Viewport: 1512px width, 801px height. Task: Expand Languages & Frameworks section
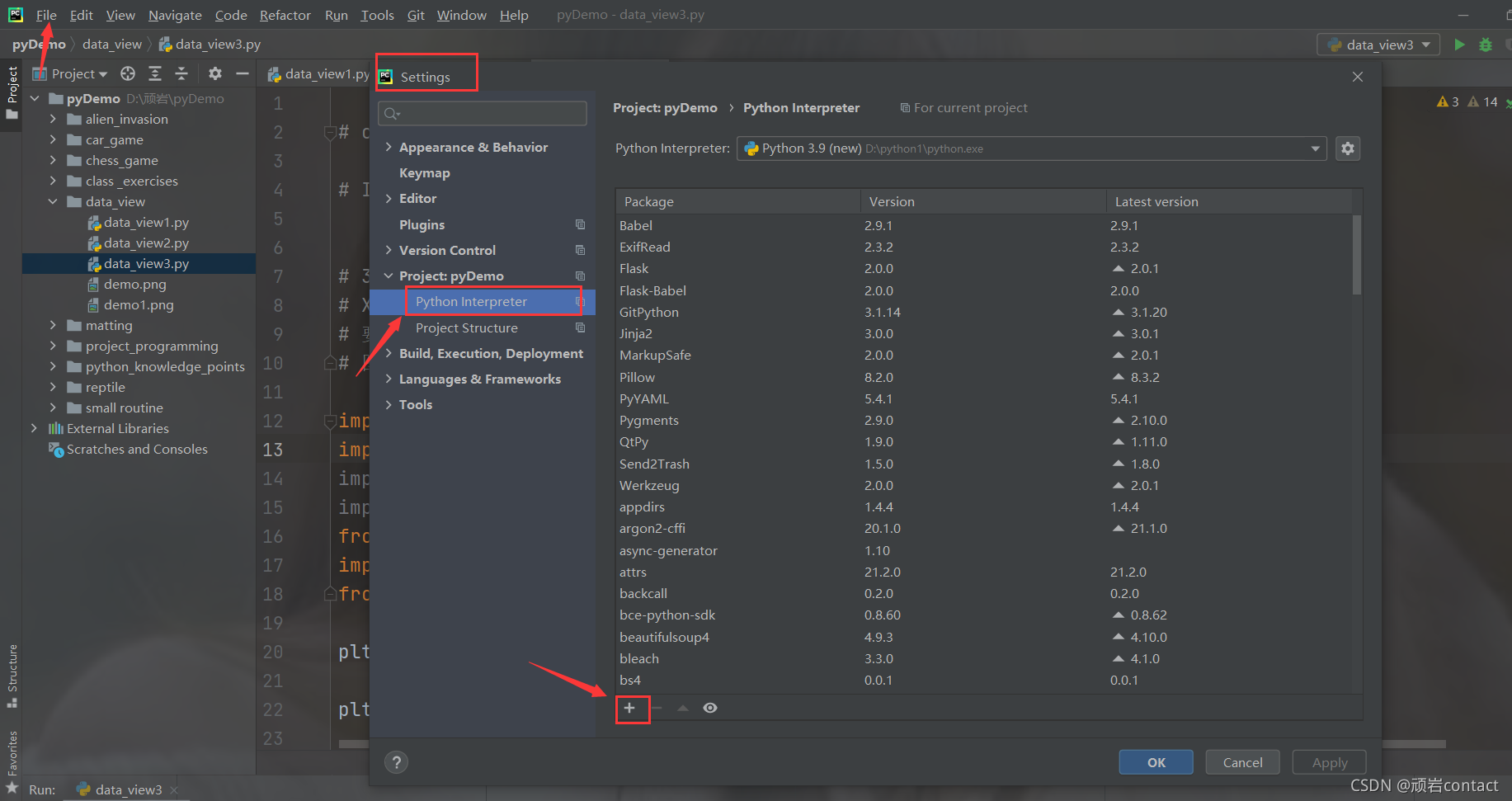pyautogui.click(x=389, y=379)
